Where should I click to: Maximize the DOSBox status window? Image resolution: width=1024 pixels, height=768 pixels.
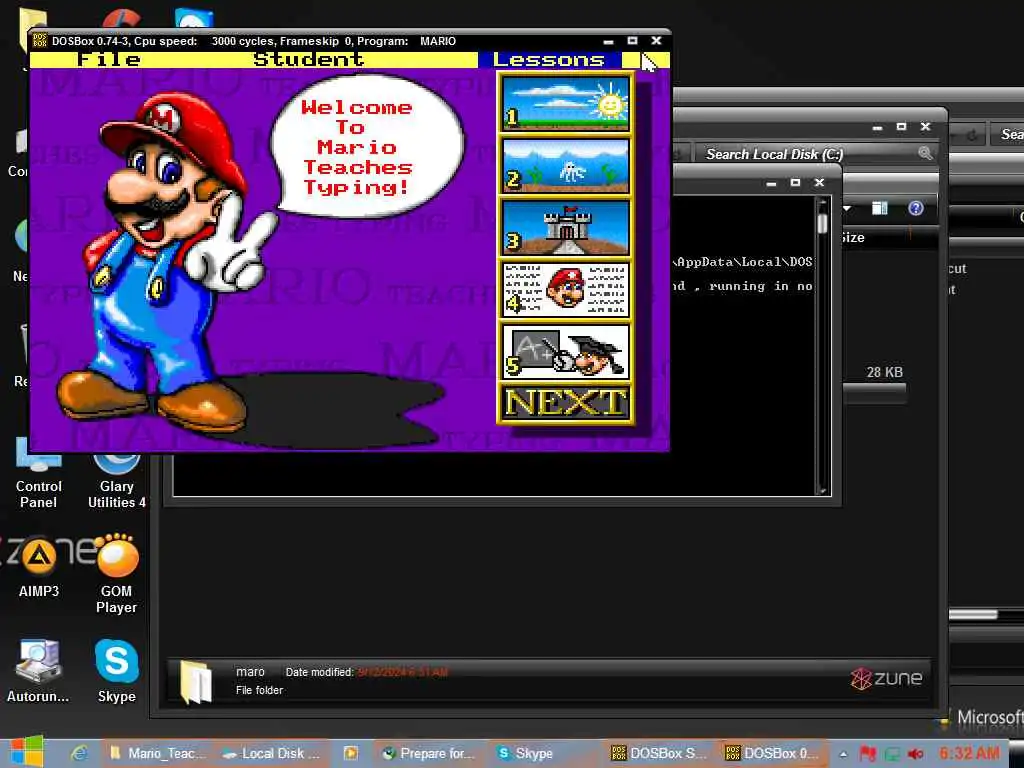pos(795,183)
